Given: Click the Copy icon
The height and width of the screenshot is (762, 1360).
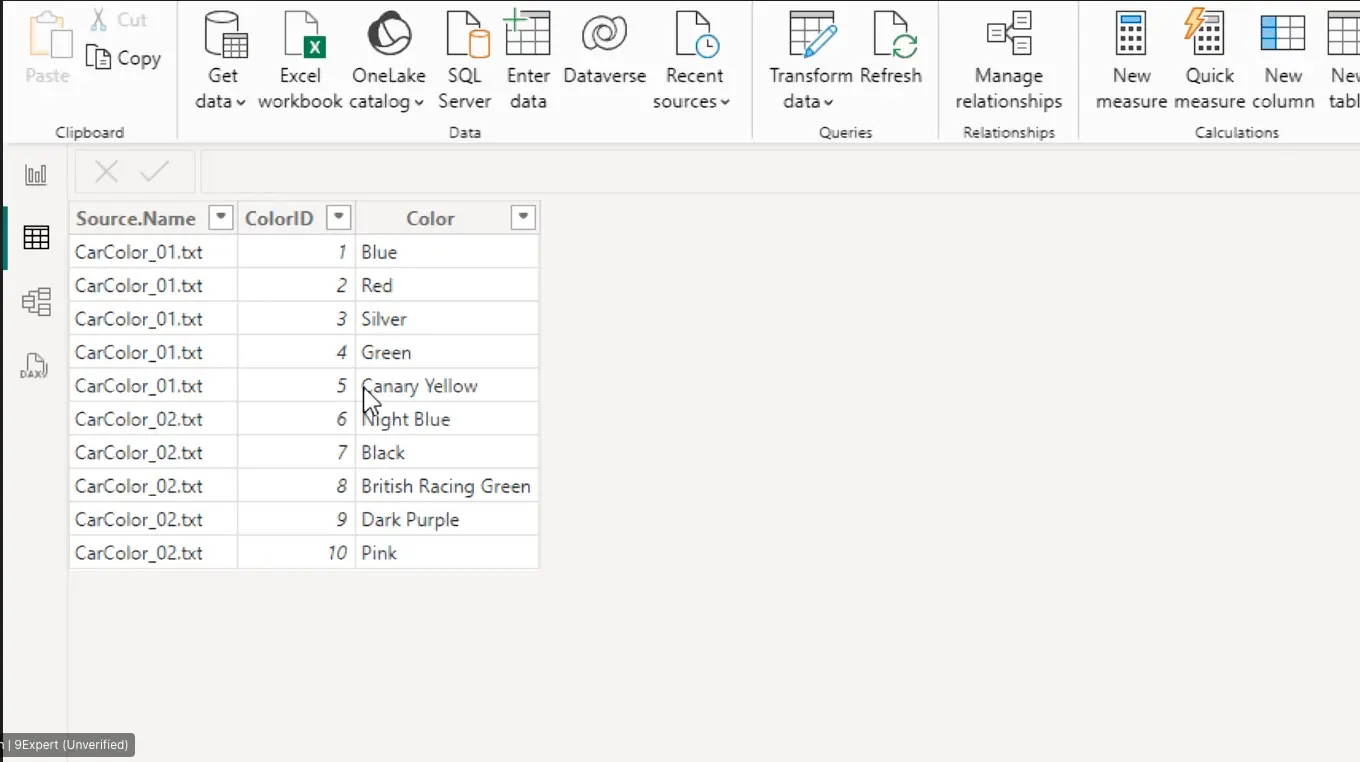Looking at the screenshot, I should pyautogui.click(x=98, y=58).
